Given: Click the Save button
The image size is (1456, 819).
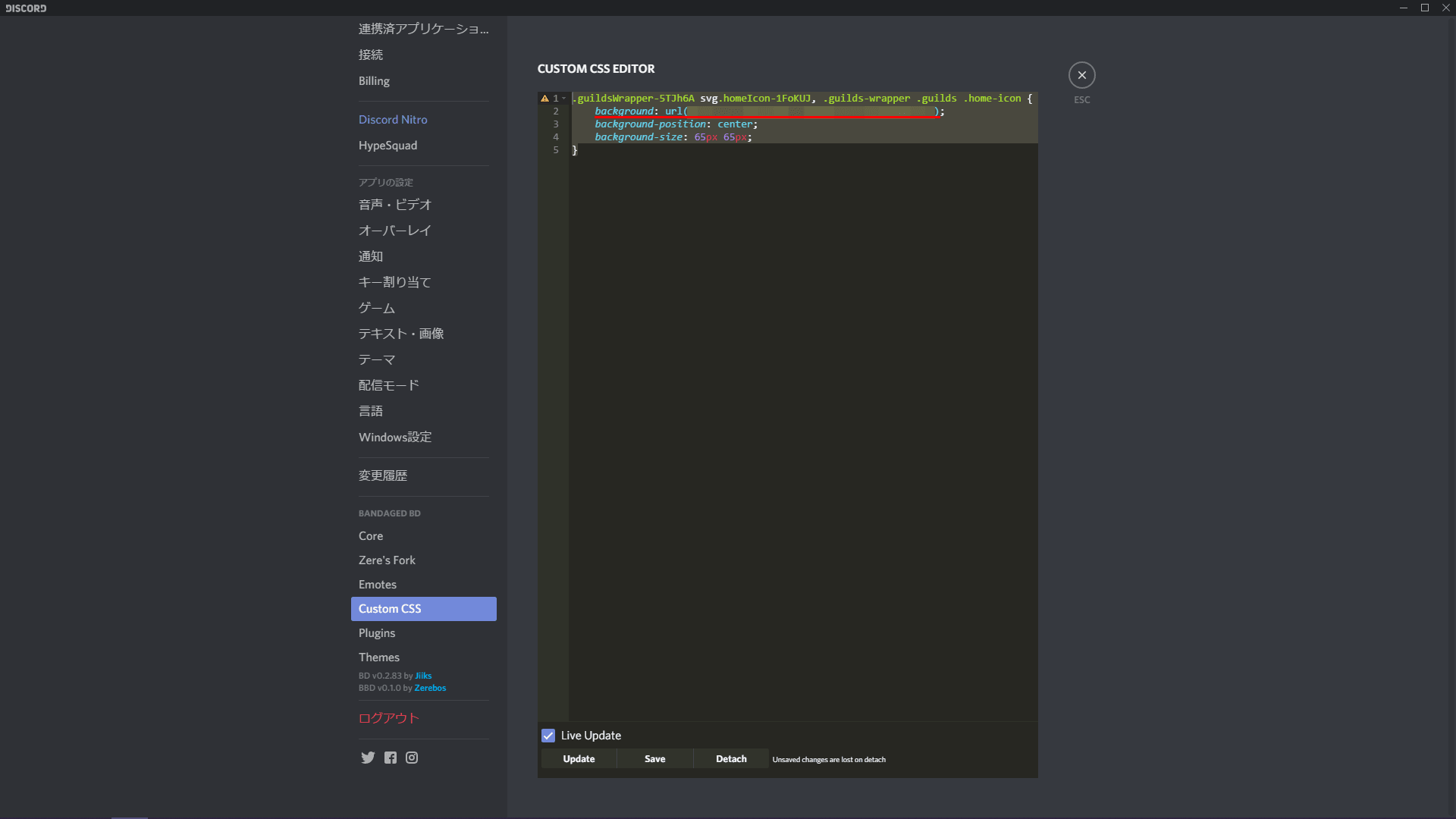Looking at the screenshot, I should click(x=654, y=758).
